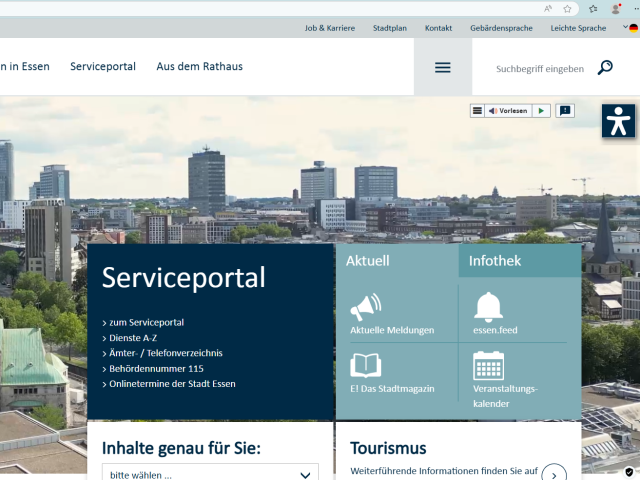
Task: Open the accessibility options widget
Action: (618, 121)
